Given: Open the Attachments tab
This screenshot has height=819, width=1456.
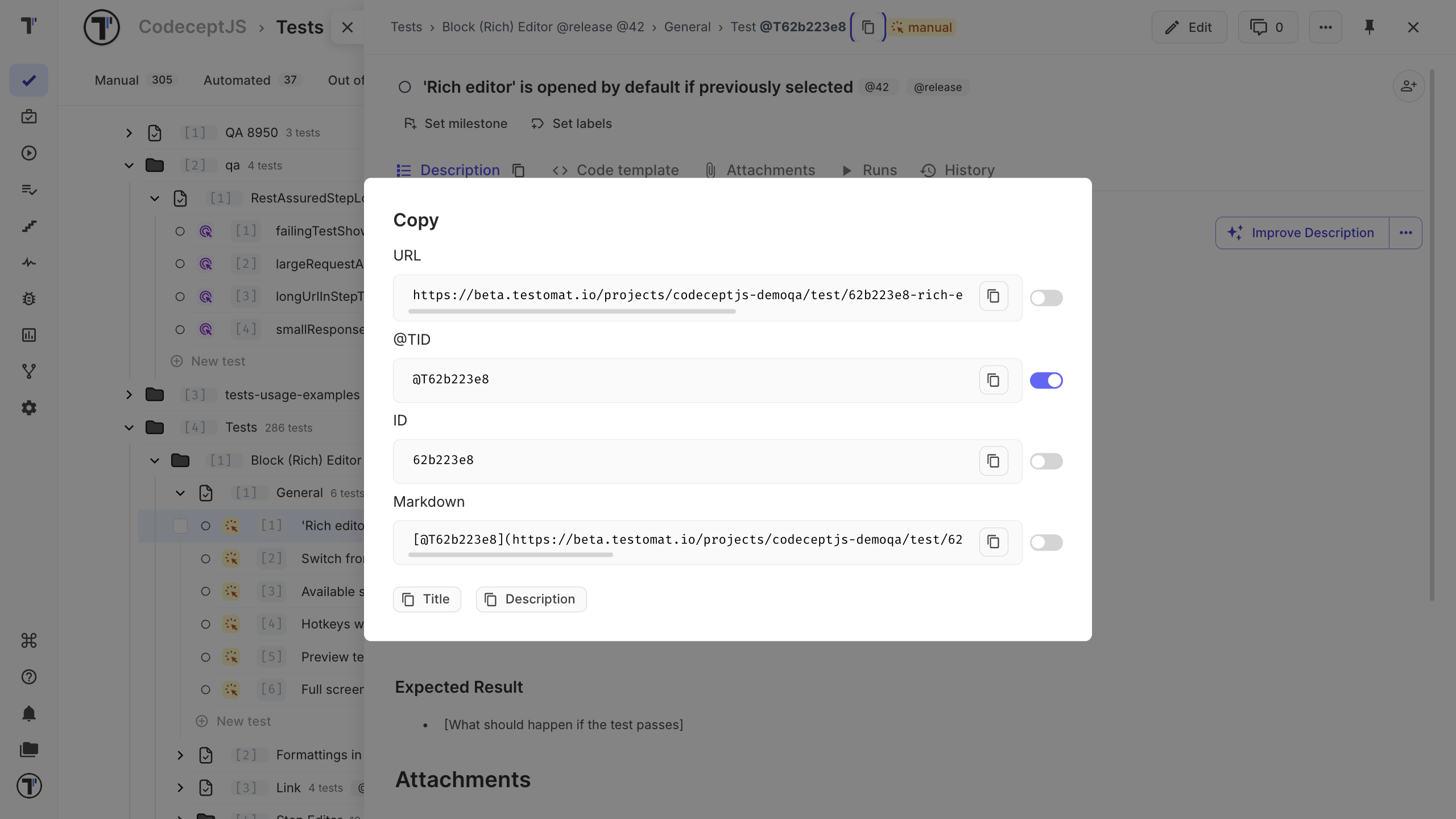Looking at the screenshot, I should pos(760,170).
